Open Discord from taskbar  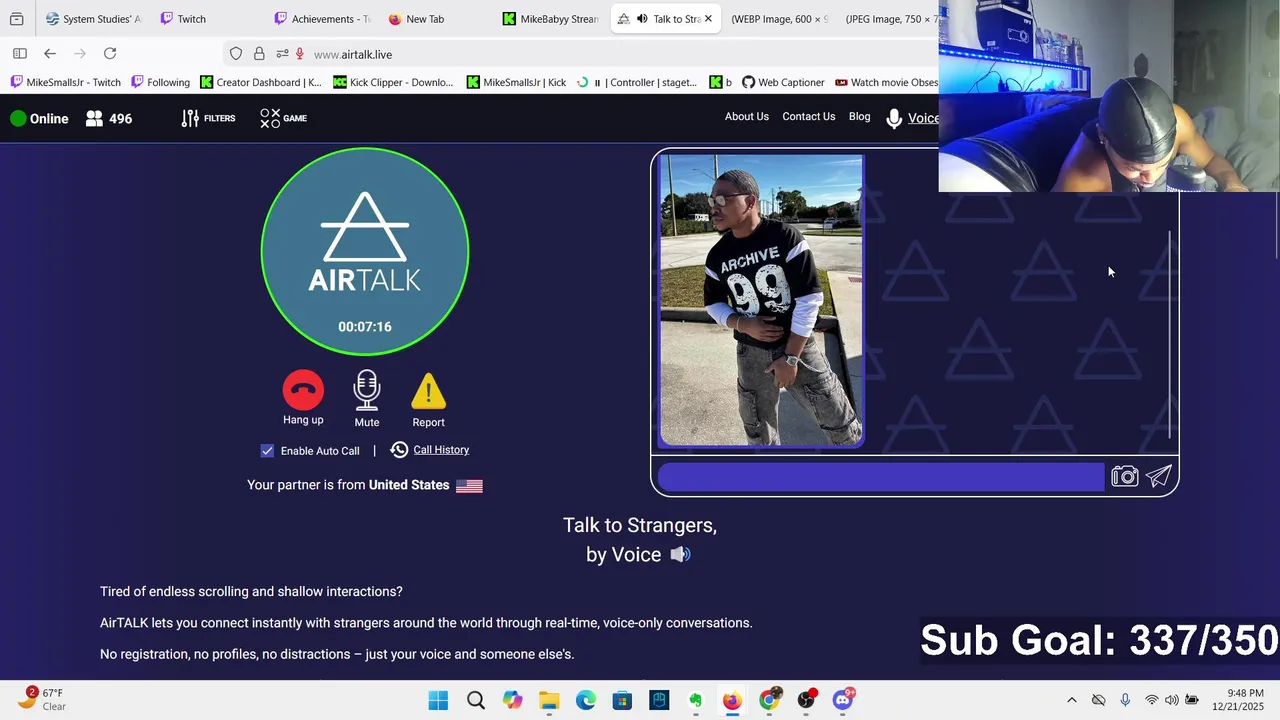click(843, 700)
